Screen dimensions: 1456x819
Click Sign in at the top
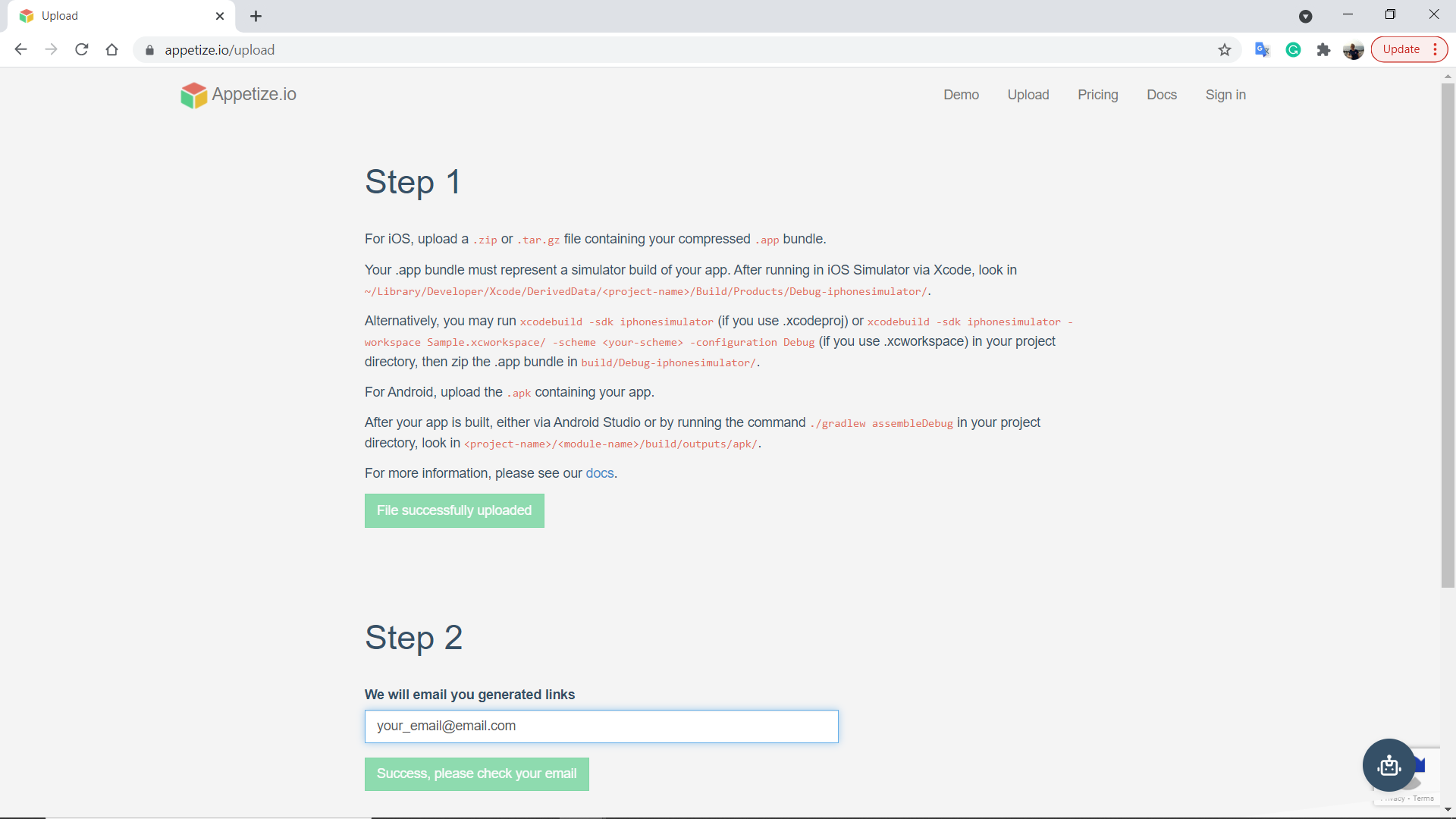pyautogui.click(x=1225, y=95)
